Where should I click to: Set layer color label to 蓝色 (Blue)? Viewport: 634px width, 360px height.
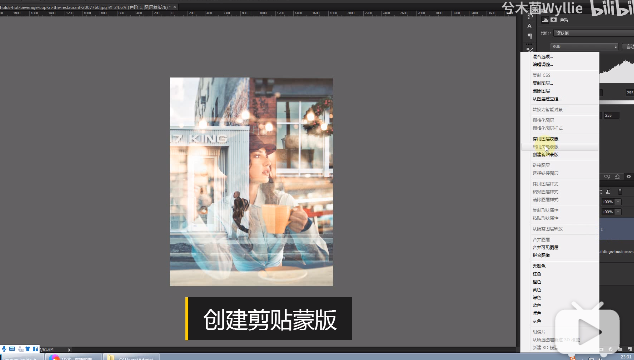coord(537,305)
